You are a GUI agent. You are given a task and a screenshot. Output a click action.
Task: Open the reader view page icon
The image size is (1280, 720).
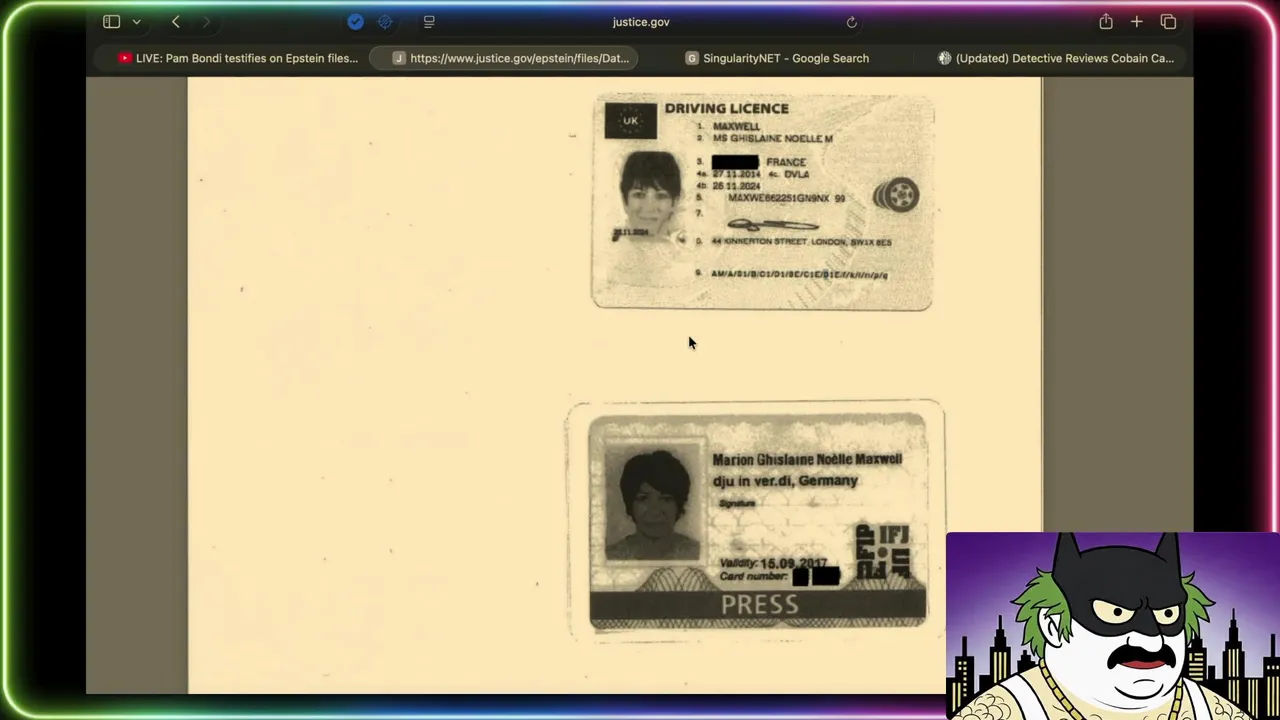coord(429,22)
